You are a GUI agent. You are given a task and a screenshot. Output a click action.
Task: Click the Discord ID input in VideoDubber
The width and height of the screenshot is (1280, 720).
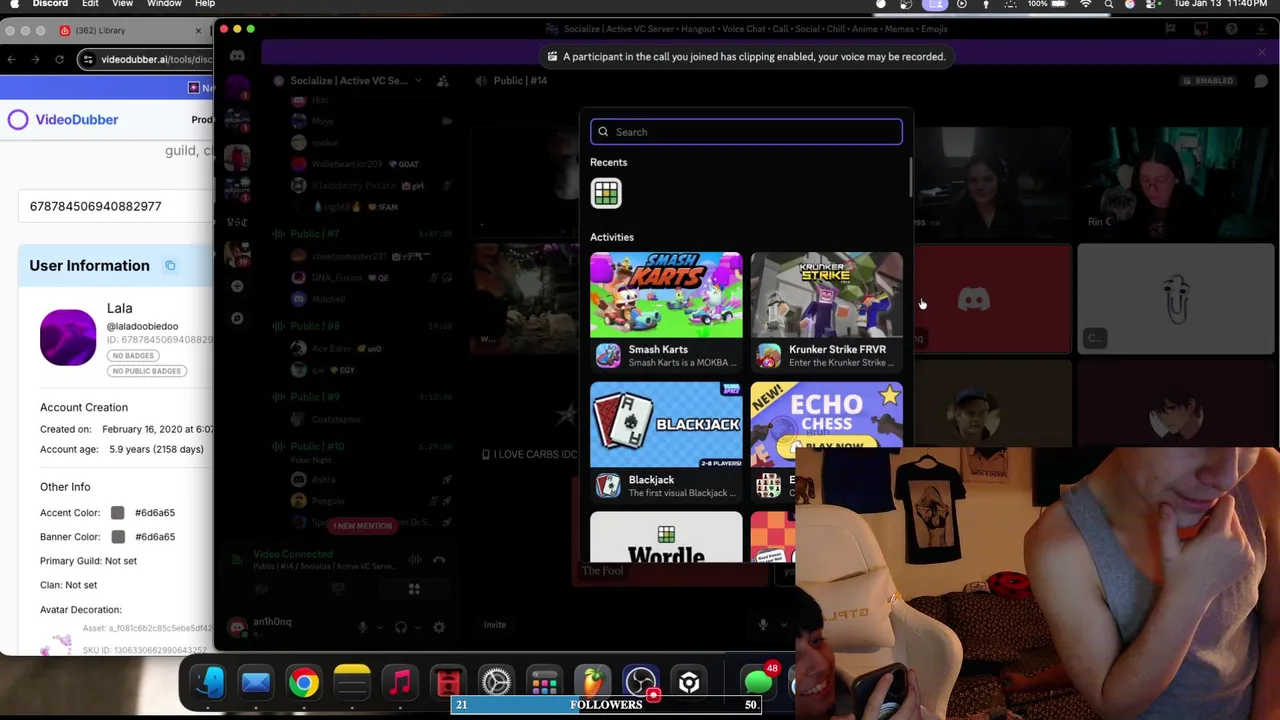point(115,206)
